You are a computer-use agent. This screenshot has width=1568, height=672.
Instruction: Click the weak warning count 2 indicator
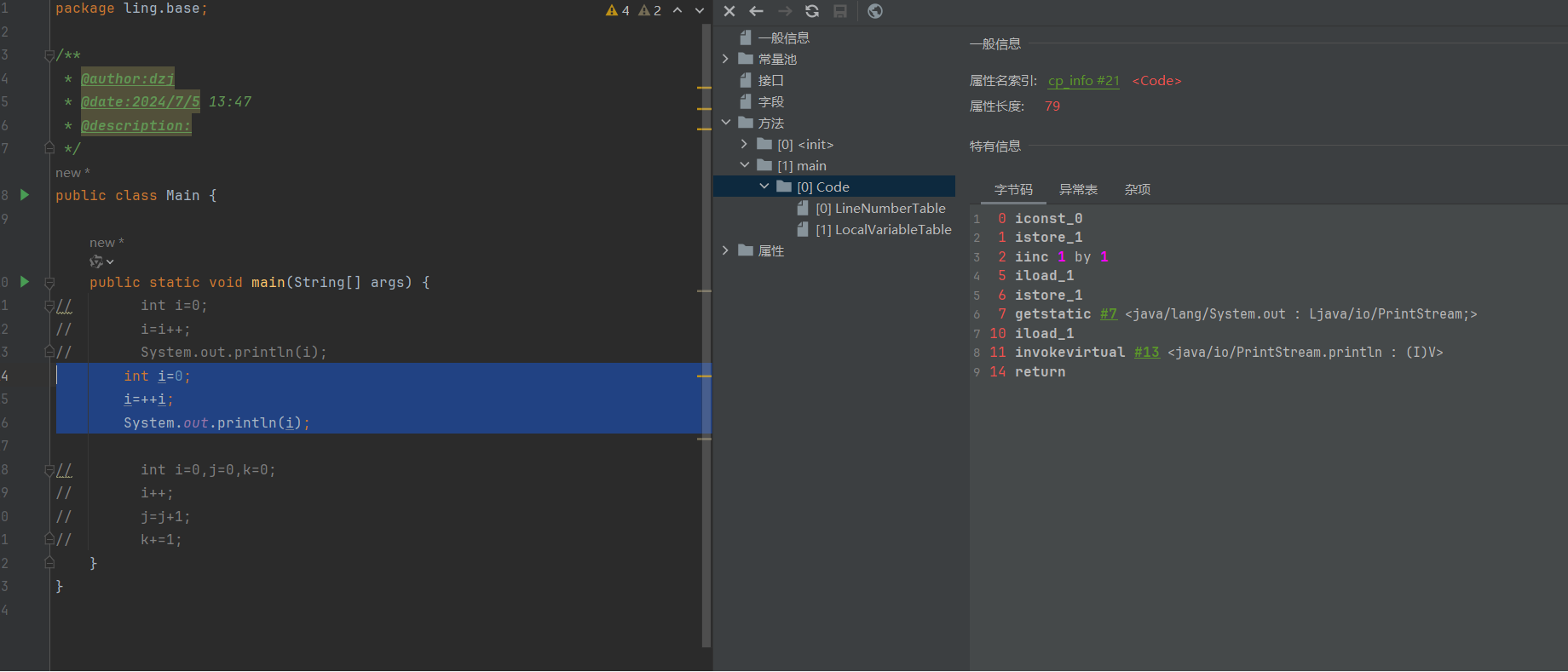tap(650, 10)
